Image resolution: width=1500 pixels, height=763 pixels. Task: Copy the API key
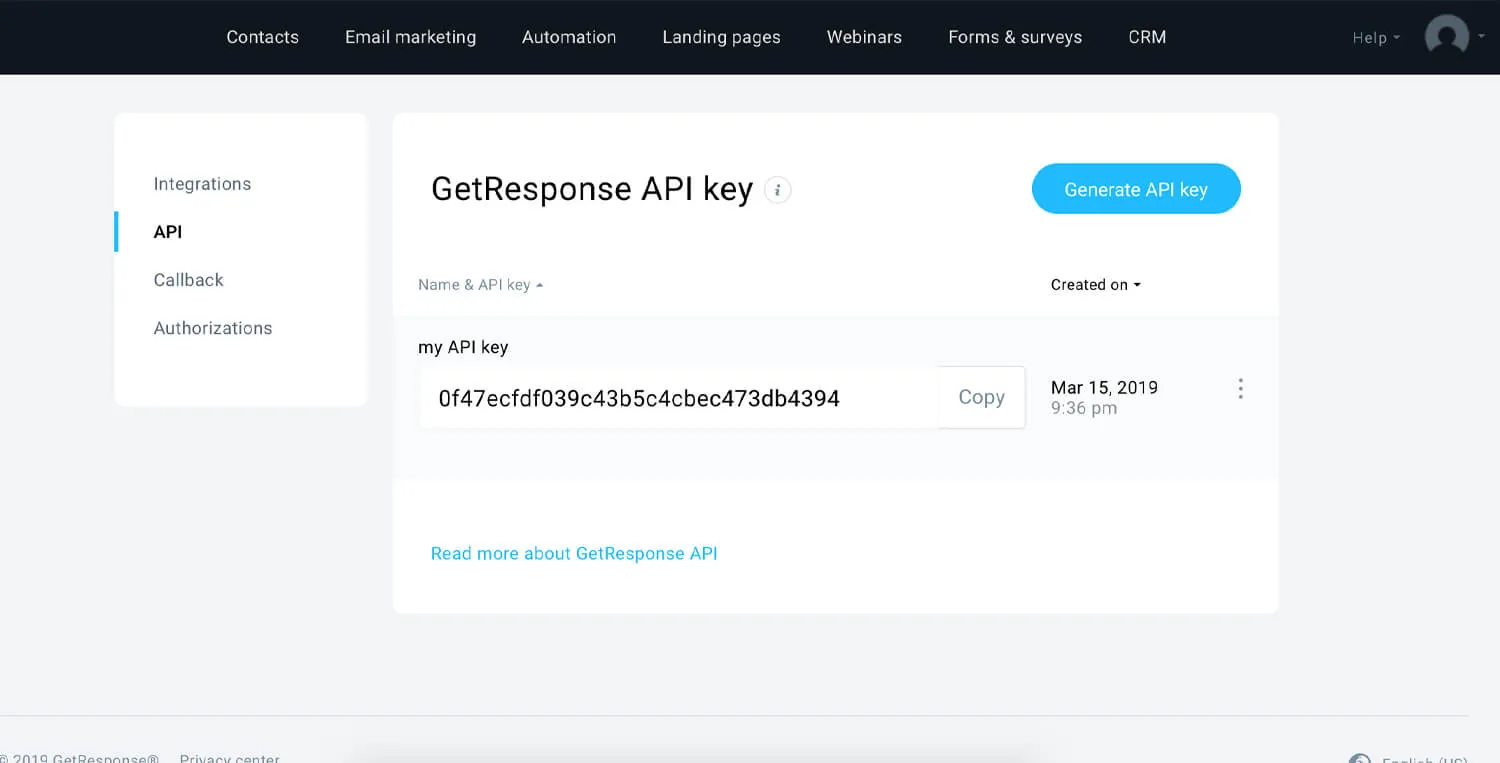[x=981, y=397]
